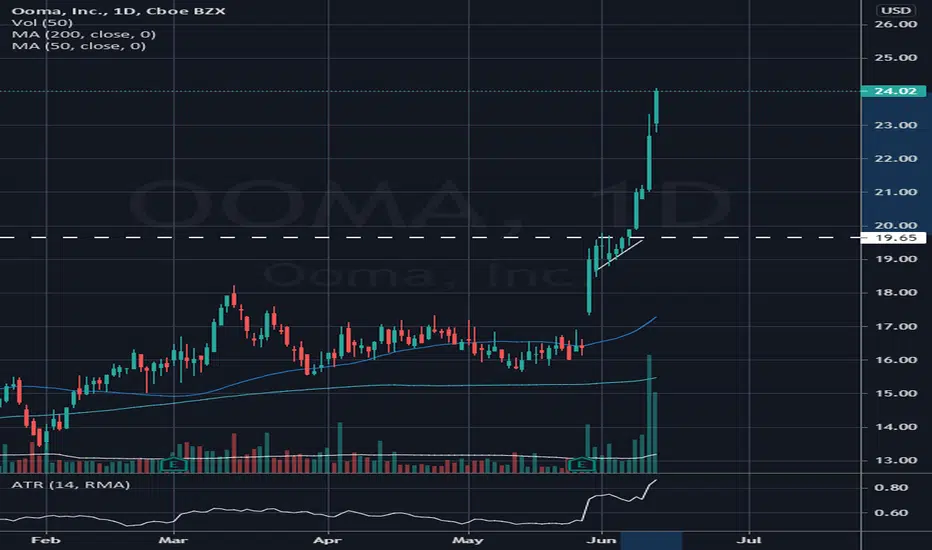Select the small white trendline under June candles
The width and height of the screenshot is (932, 550).
point(619,254)
